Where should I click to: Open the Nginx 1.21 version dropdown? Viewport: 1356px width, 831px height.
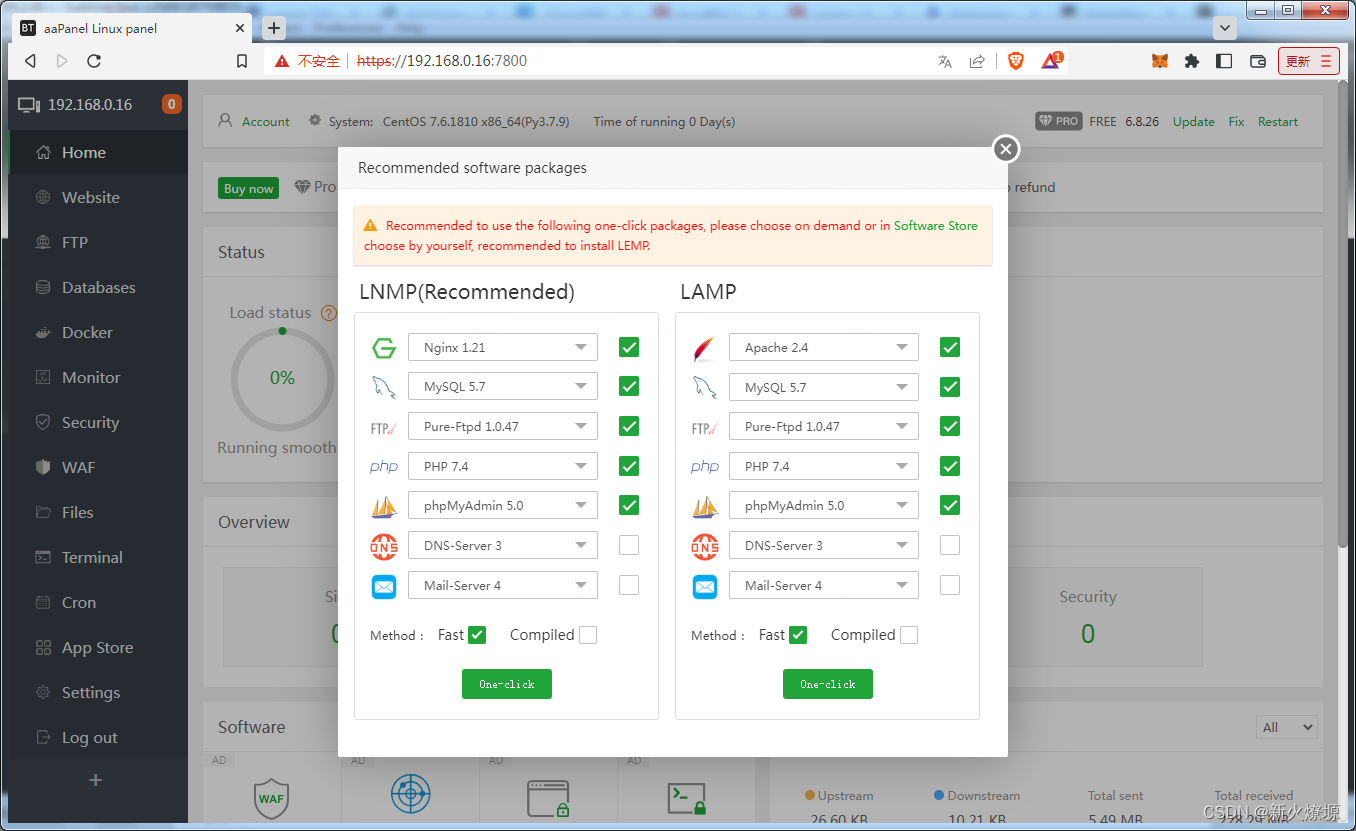click(x=503, y=347)
